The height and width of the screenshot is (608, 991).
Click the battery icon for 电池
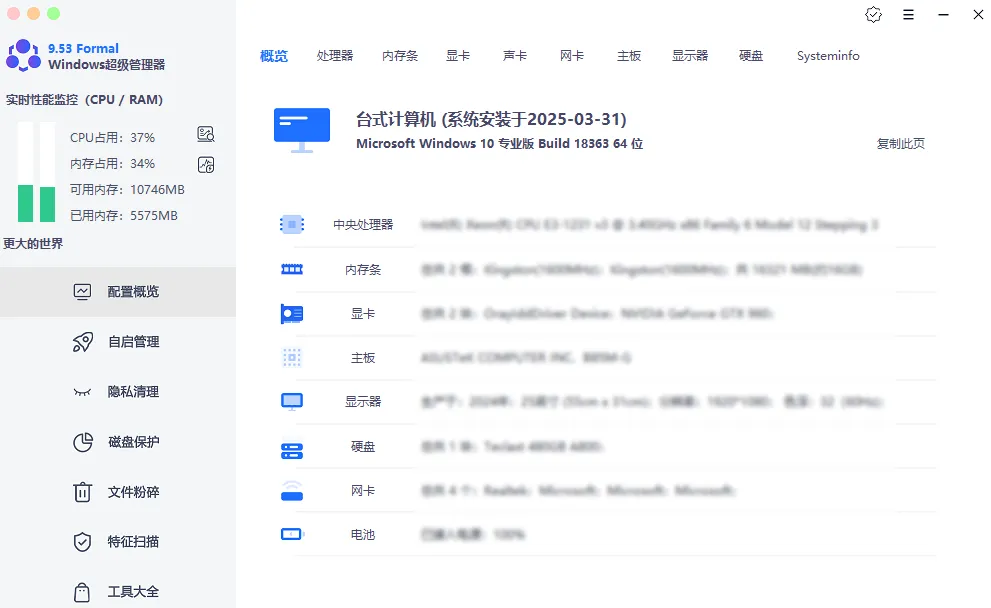click(292, 535)
